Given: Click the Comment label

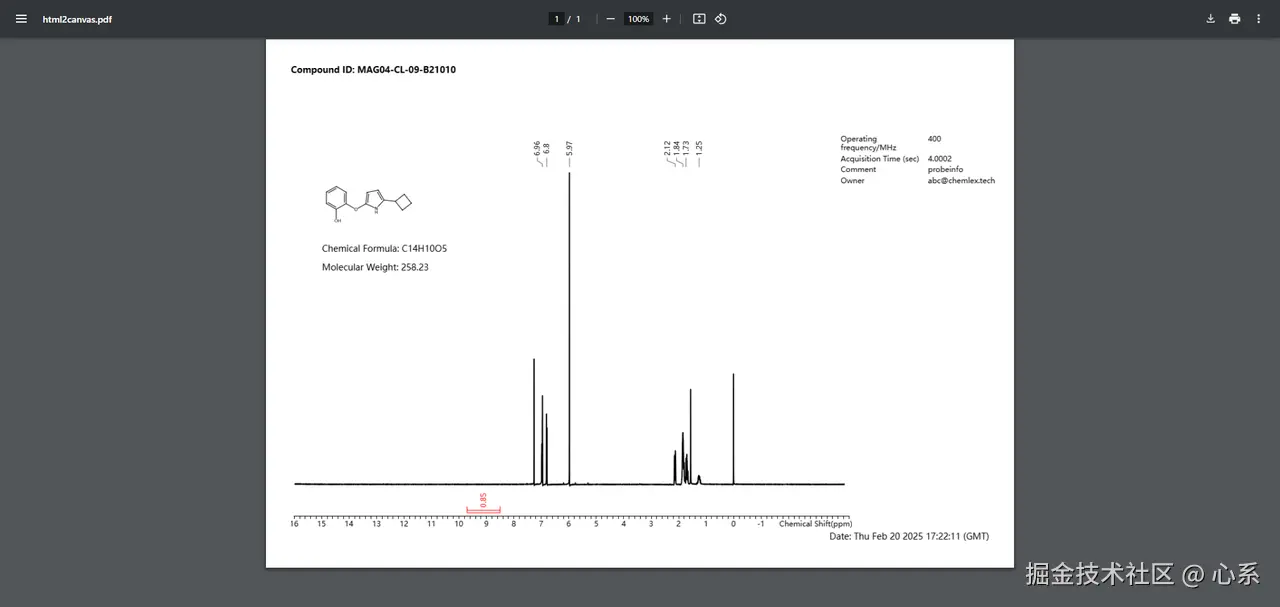Looking at the screenshot, I should tap(858, 170).
